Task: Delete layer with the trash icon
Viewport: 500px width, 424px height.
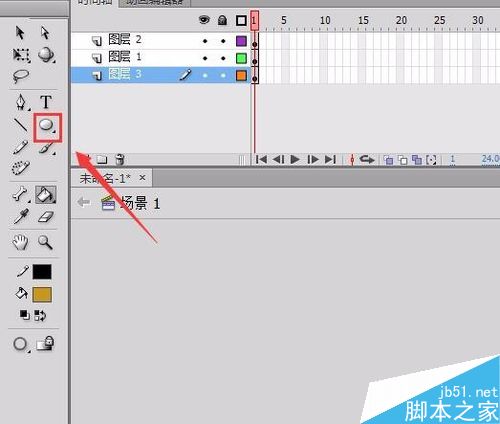Action: point(120,160)
